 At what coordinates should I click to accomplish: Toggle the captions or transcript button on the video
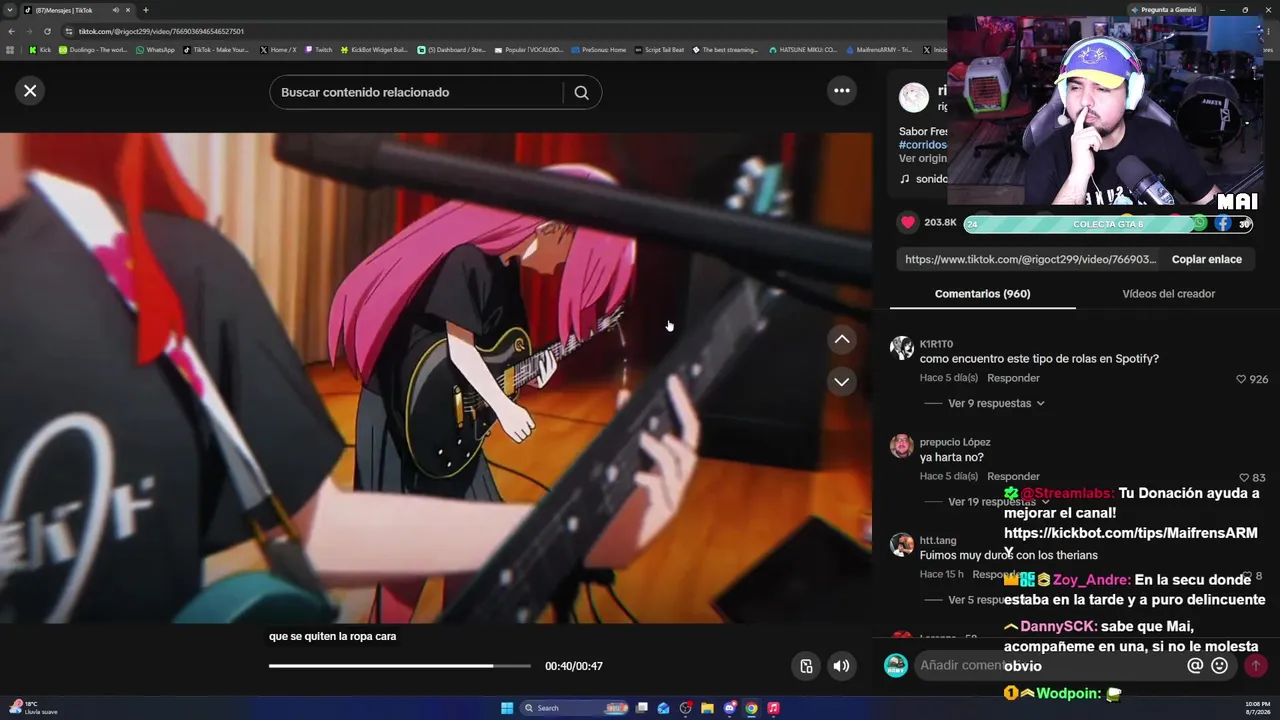click(806, 666)
